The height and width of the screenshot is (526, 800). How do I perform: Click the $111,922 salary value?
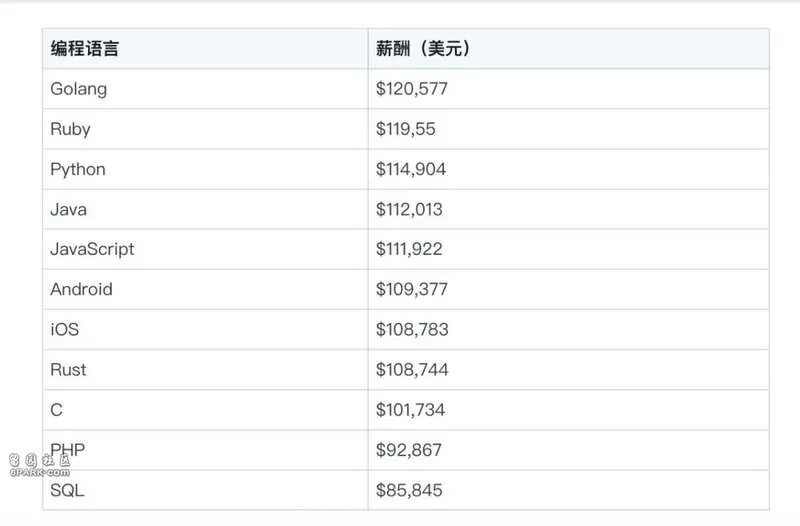tap(409, 249)
